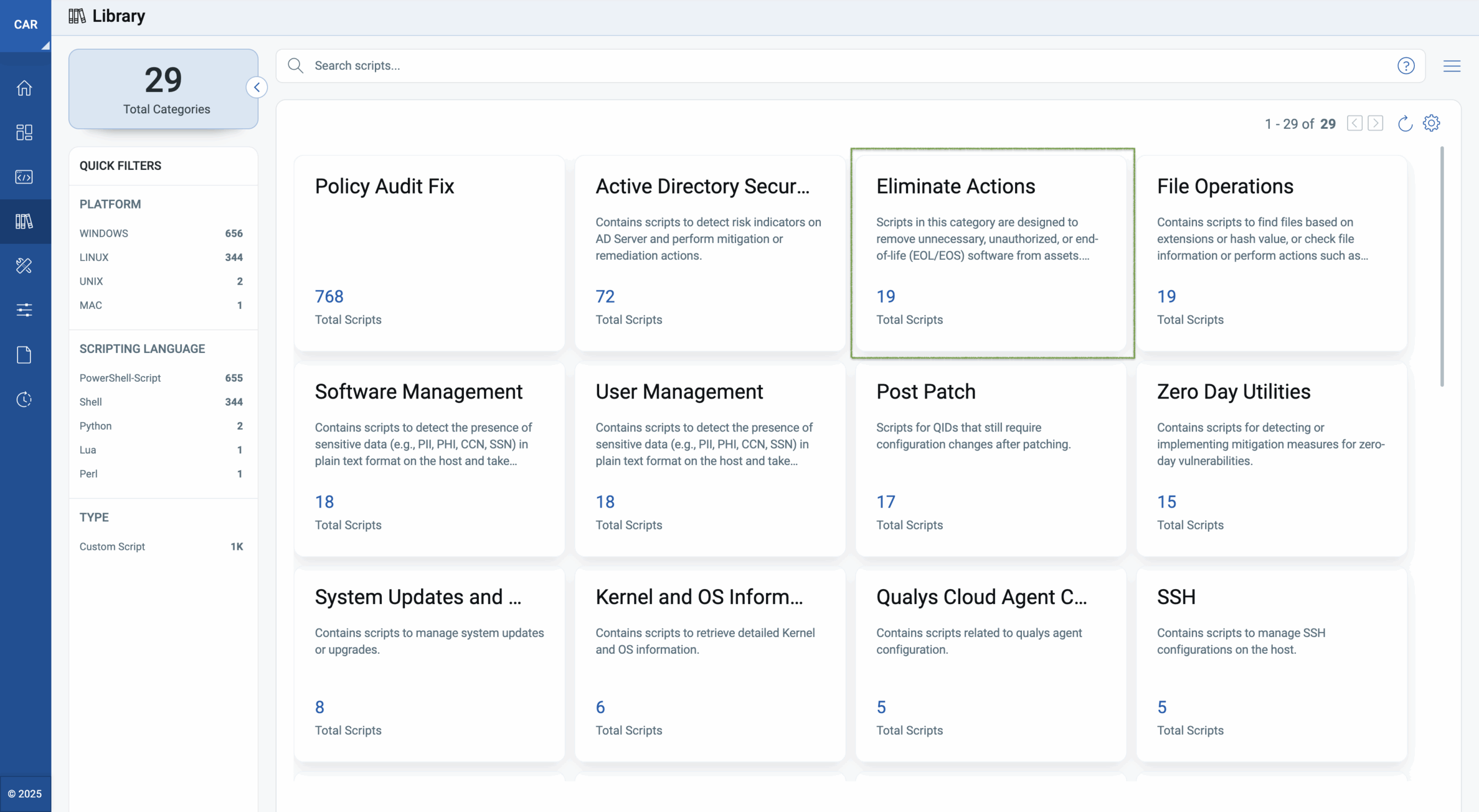Screen dimensions: 1479x812
Task: Click 6 scripts count in Kernel and OS
Action: [600, 707]
